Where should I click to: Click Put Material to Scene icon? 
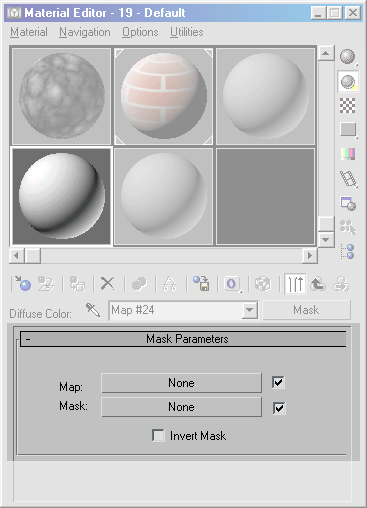coord(46,284)
